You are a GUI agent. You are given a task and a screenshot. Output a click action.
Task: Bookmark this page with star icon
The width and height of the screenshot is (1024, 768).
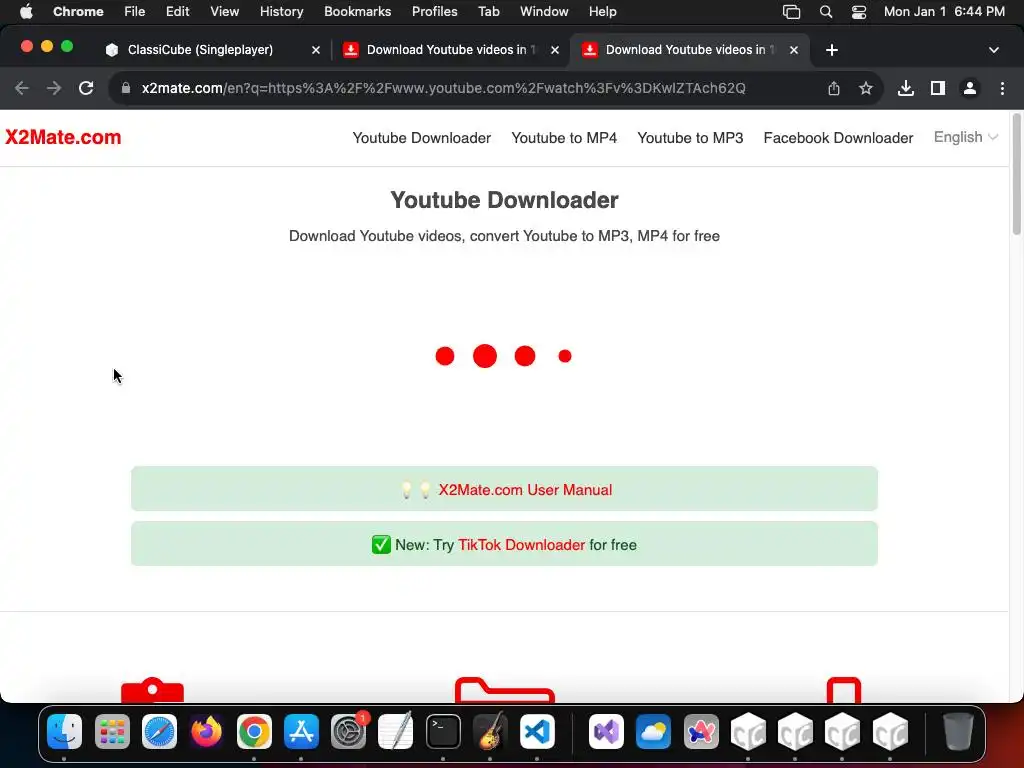866,88
